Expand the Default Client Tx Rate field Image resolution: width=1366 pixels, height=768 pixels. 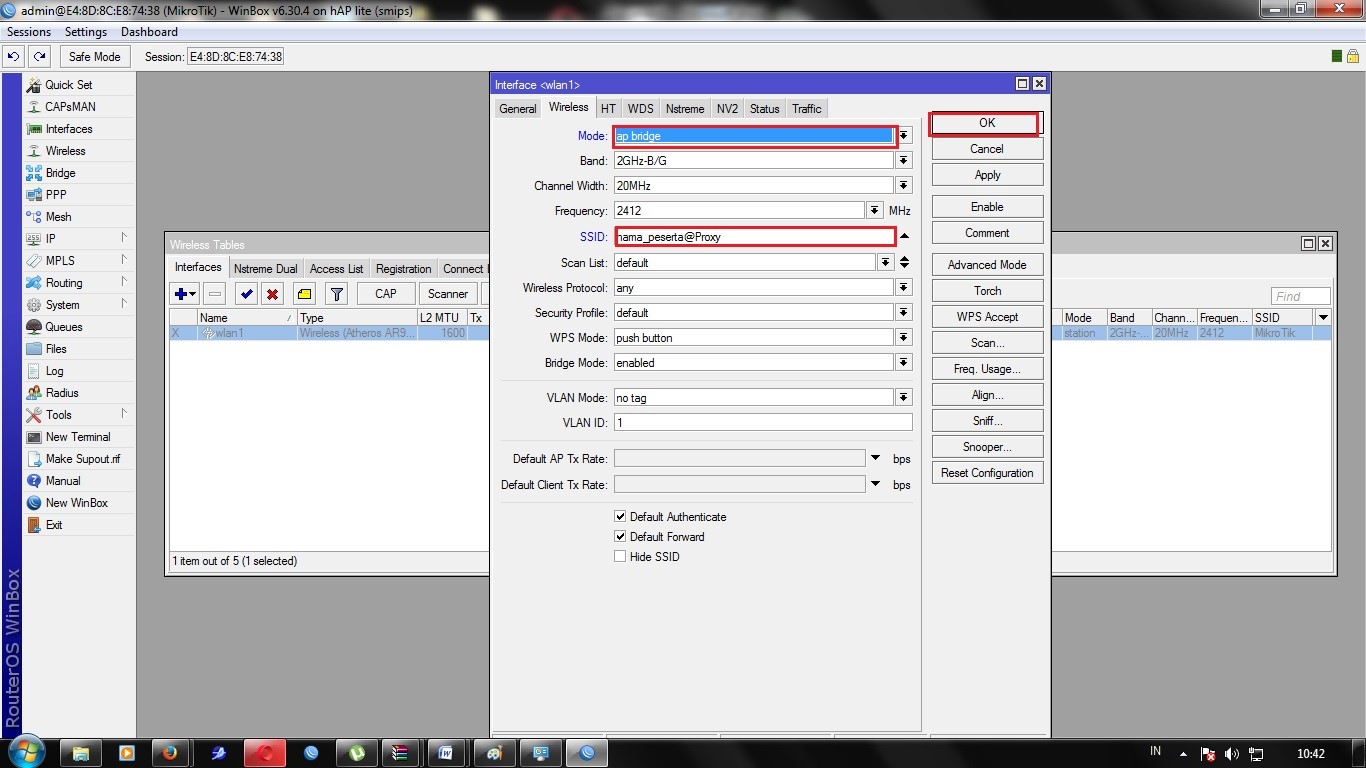coord(875,484)
